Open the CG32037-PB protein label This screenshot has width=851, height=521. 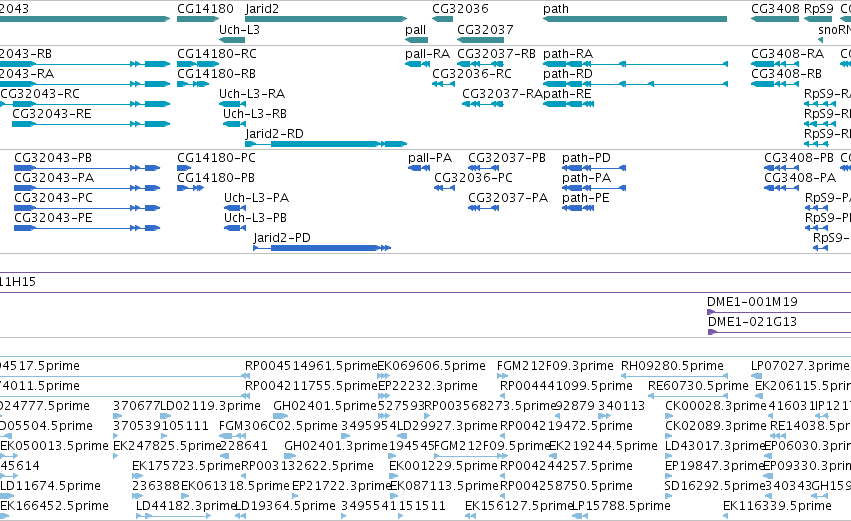tap(507, 158)
